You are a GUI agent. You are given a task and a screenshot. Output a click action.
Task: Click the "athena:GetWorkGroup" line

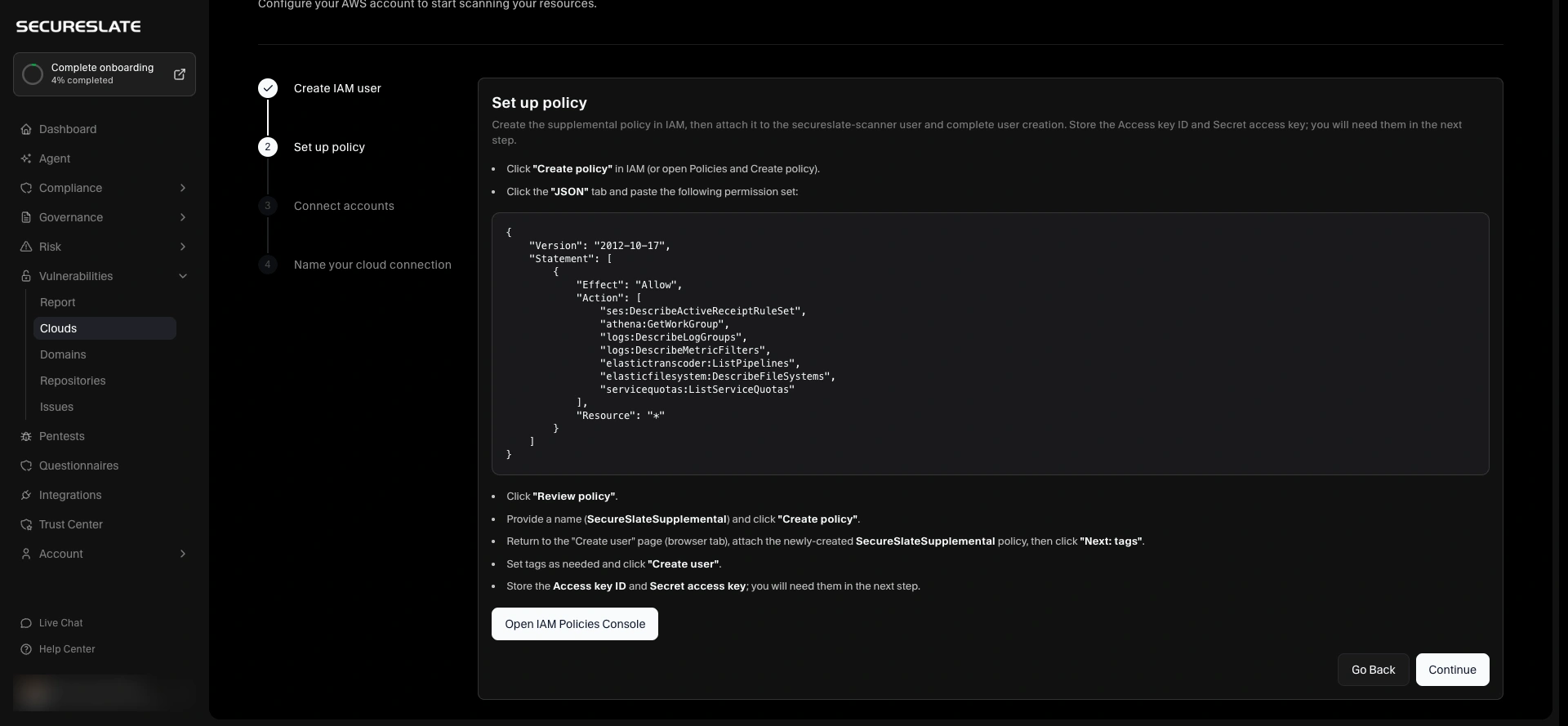click(664, 324)
